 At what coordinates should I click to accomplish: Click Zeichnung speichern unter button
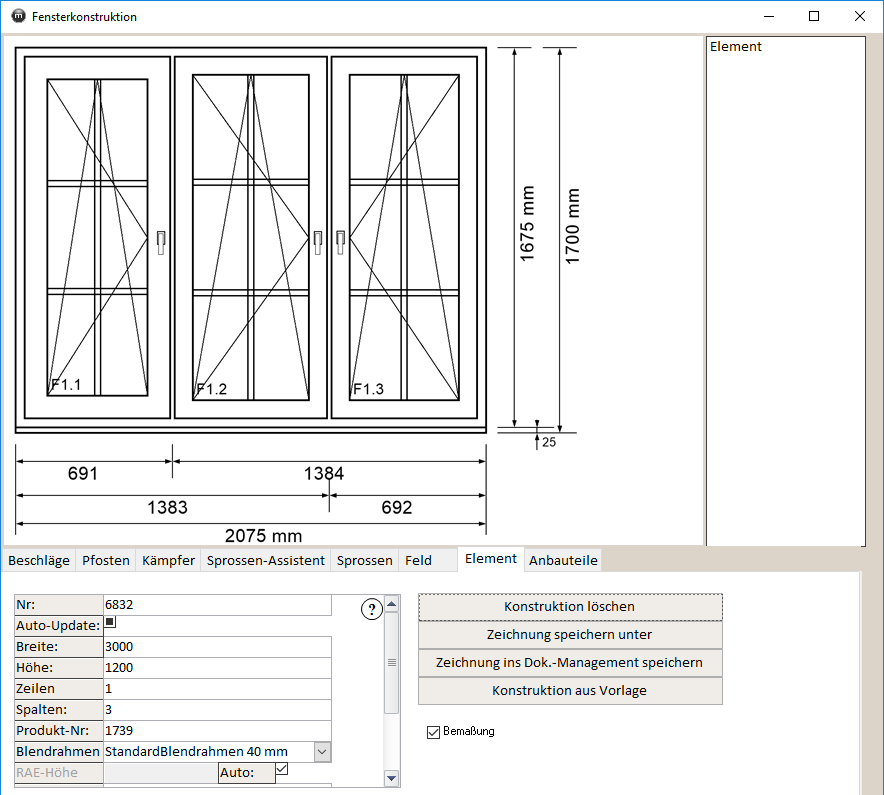click(569, 634)
